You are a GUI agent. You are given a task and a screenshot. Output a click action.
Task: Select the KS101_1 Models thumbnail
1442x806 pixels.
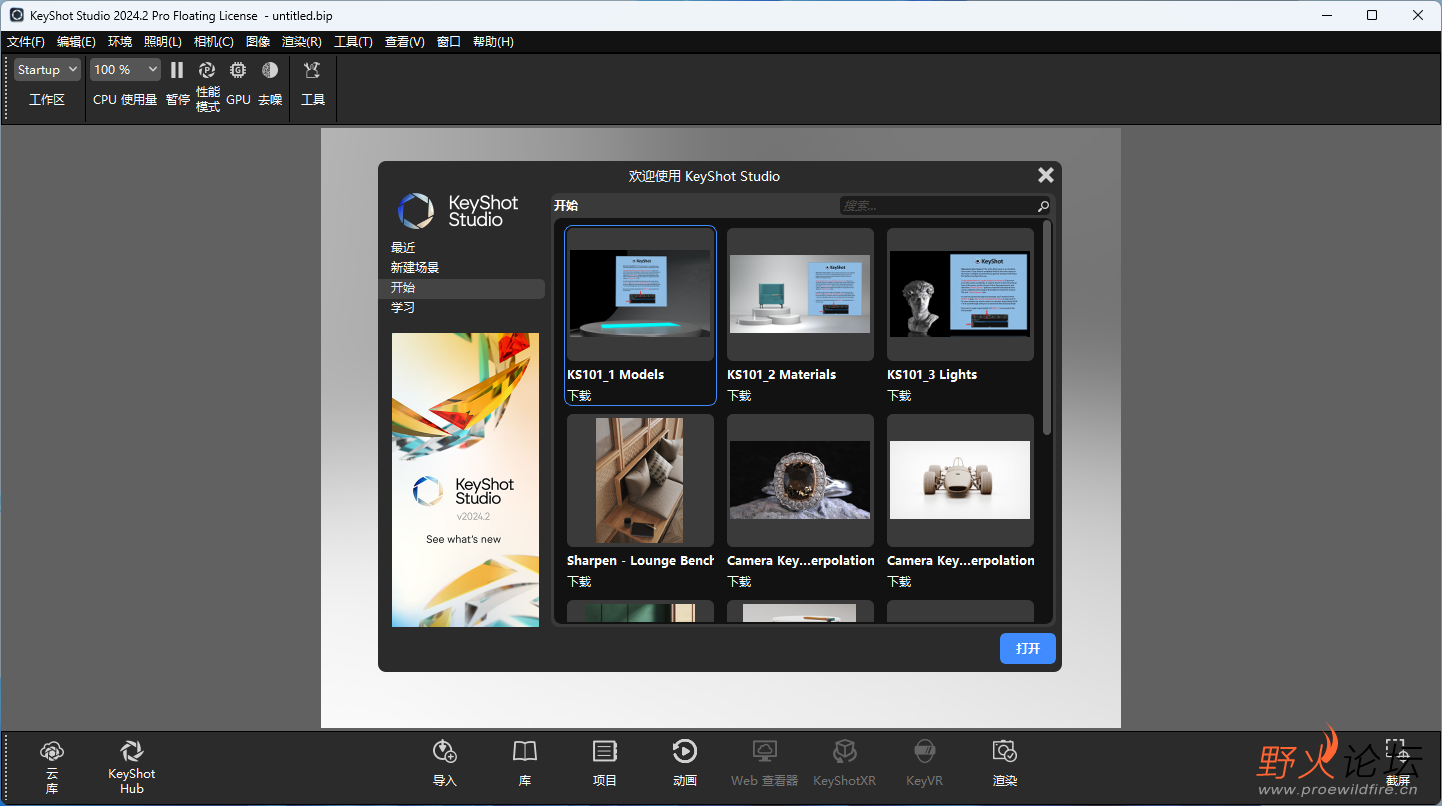point(640,294)
